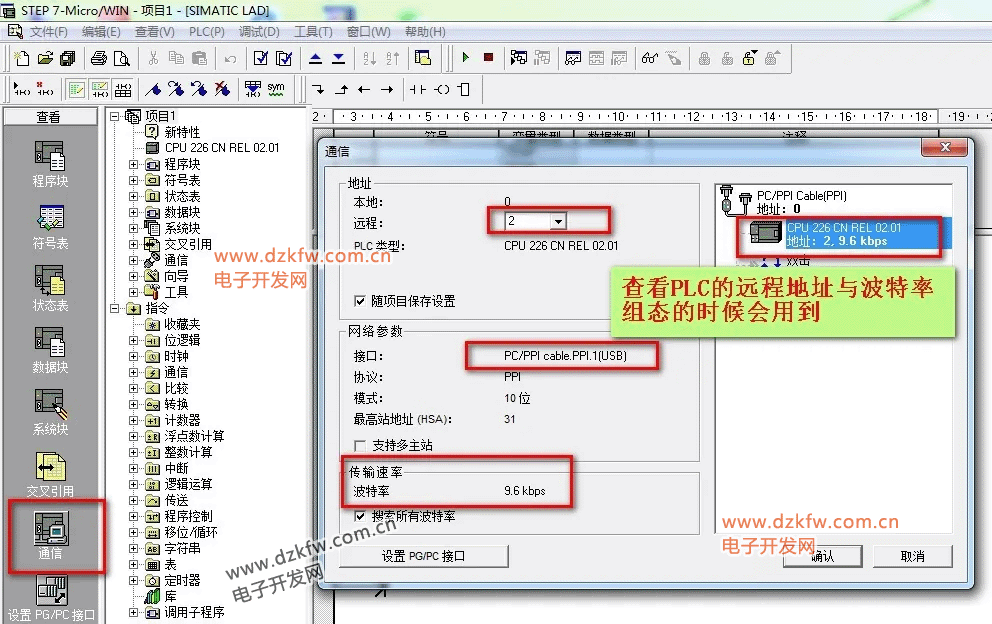
Task: Open the 远程 address dropdown
Action: pos(558,222)
